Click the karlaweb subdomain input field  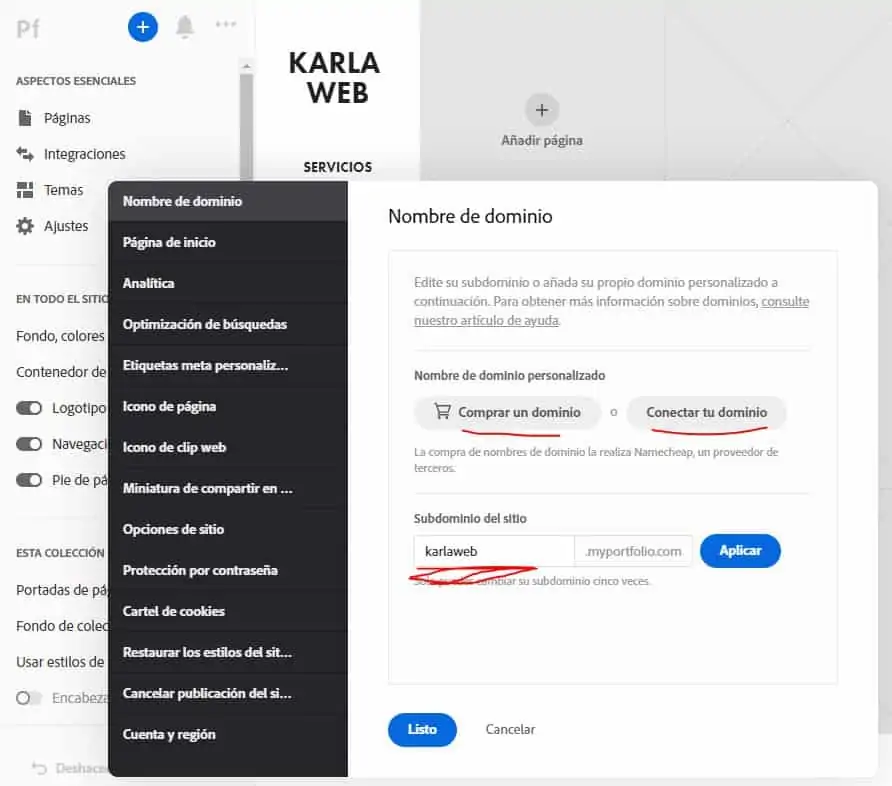pyautogui.click(x=494, y=551)
